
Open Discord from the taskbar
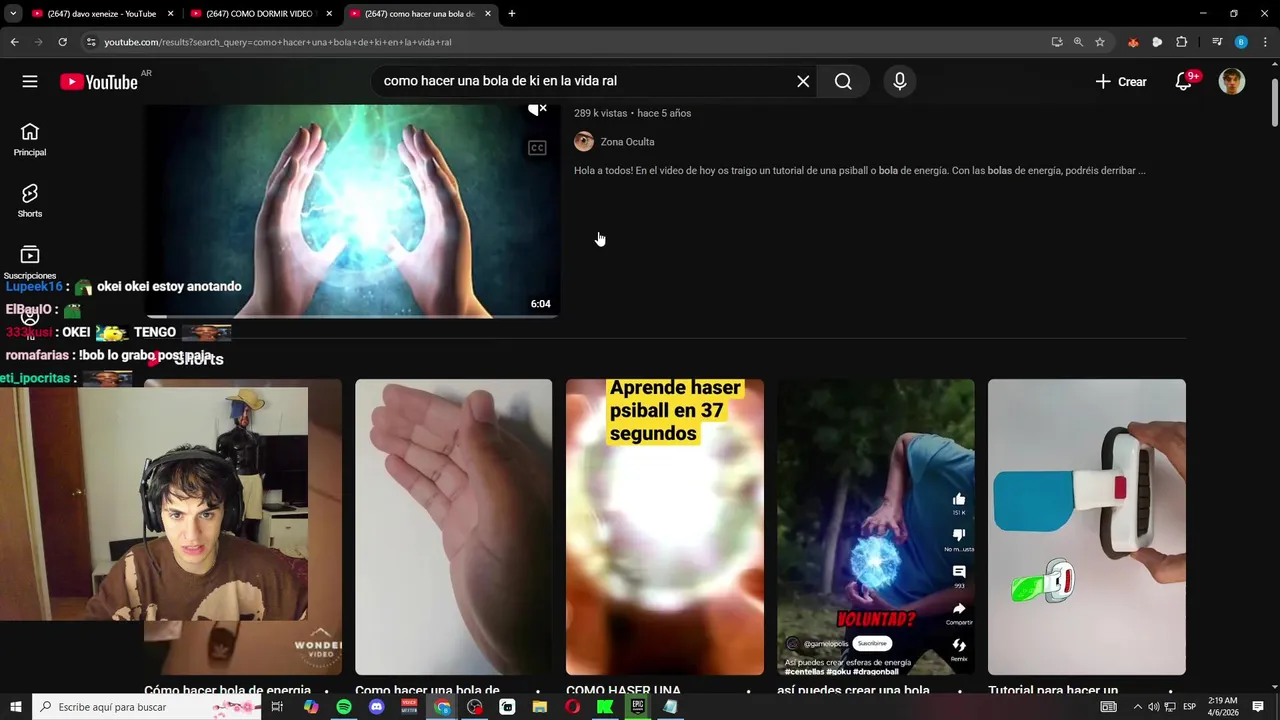pyautogui.click(x=376, y=707)
